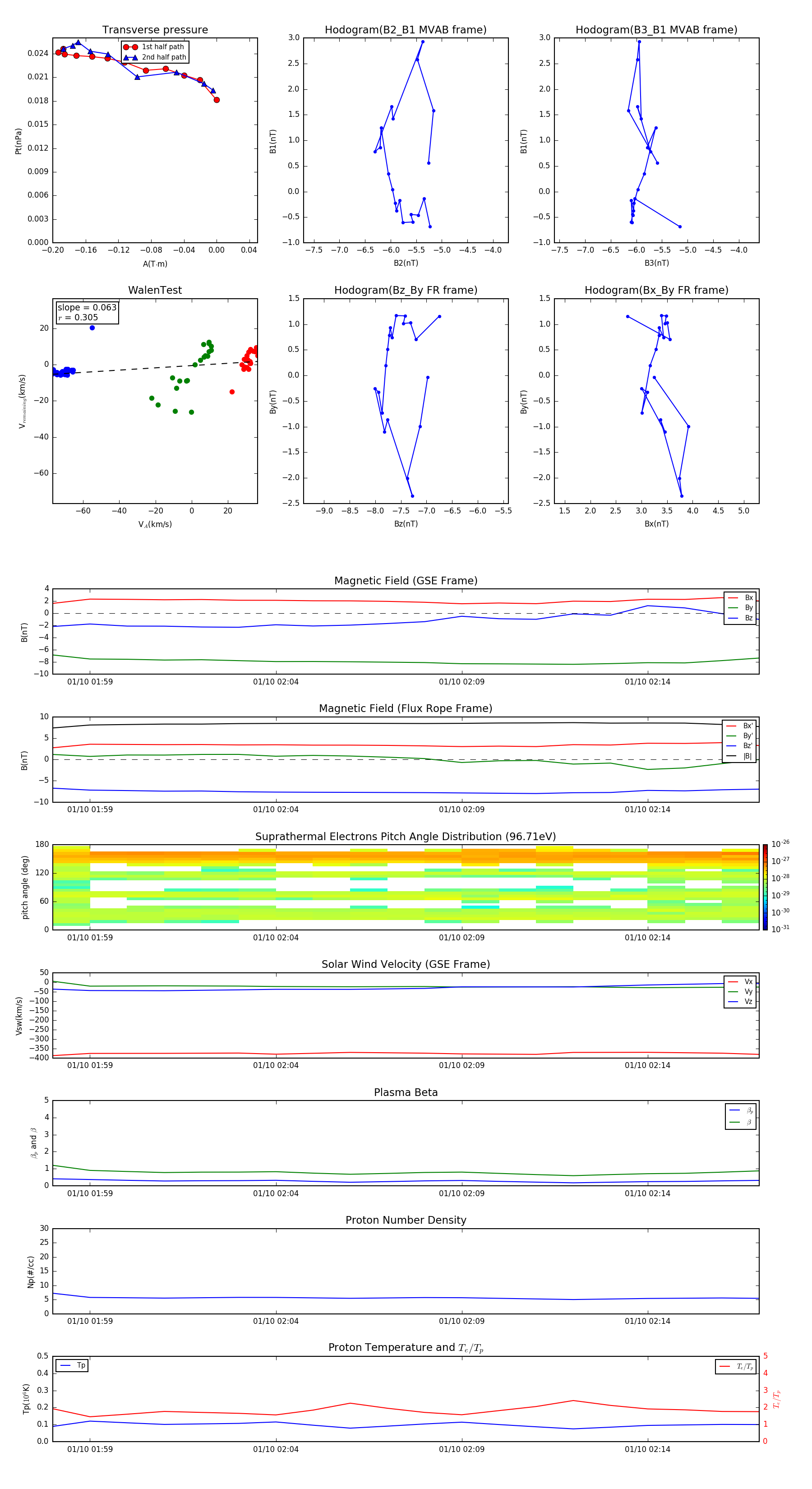Click the "Hodogram(Bz_By FR frame)" title
Viewport: 812px width, 1489px height.
tap(406, 290)
